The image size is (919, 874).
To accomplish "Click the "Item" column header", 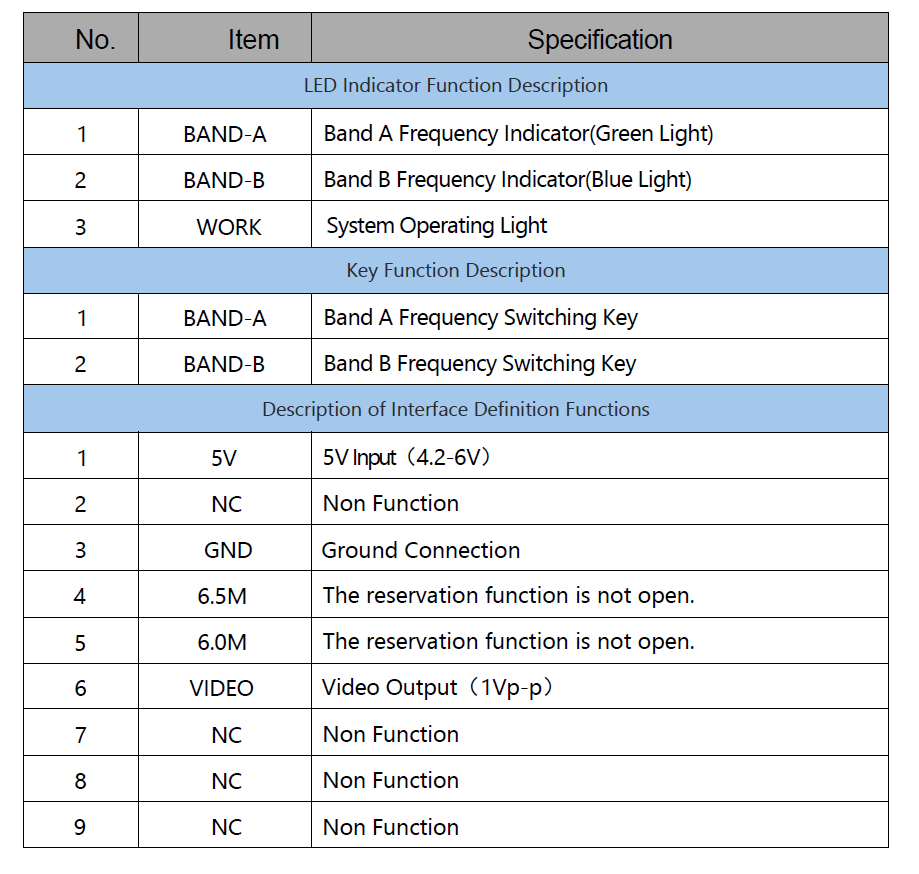I will tap(253, 40).
